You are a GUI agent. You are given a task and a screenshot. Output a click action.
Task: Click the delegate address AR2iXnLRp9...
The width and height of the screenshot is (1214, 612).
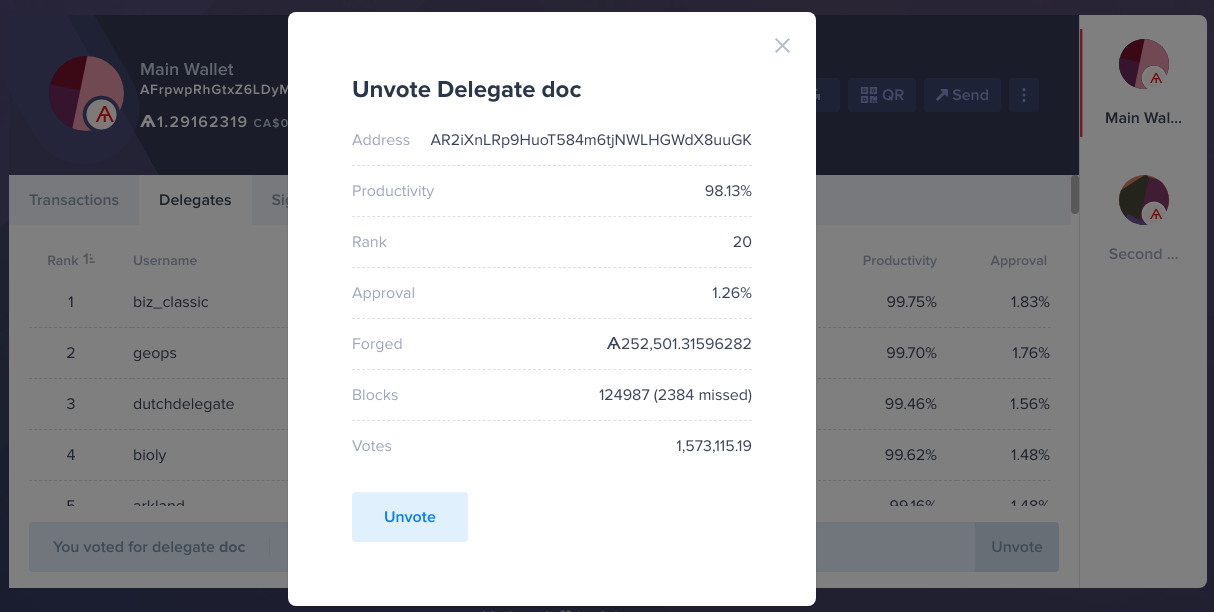pos(591,140)
